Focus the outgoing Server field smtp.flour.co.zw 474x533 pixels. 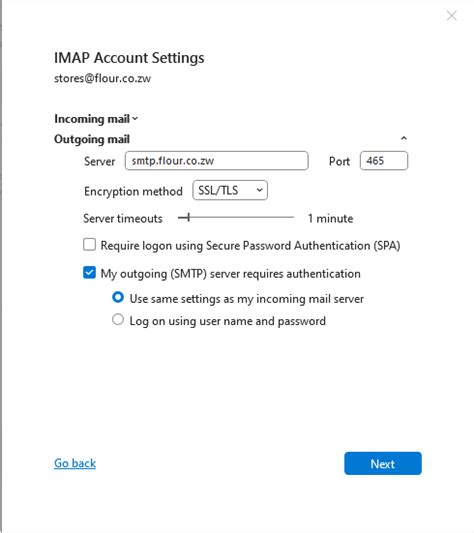click(217, 161)
